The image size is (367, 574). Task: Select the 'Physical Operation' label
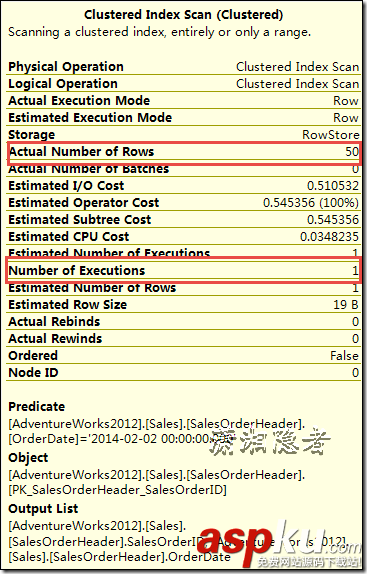[66, 67]
